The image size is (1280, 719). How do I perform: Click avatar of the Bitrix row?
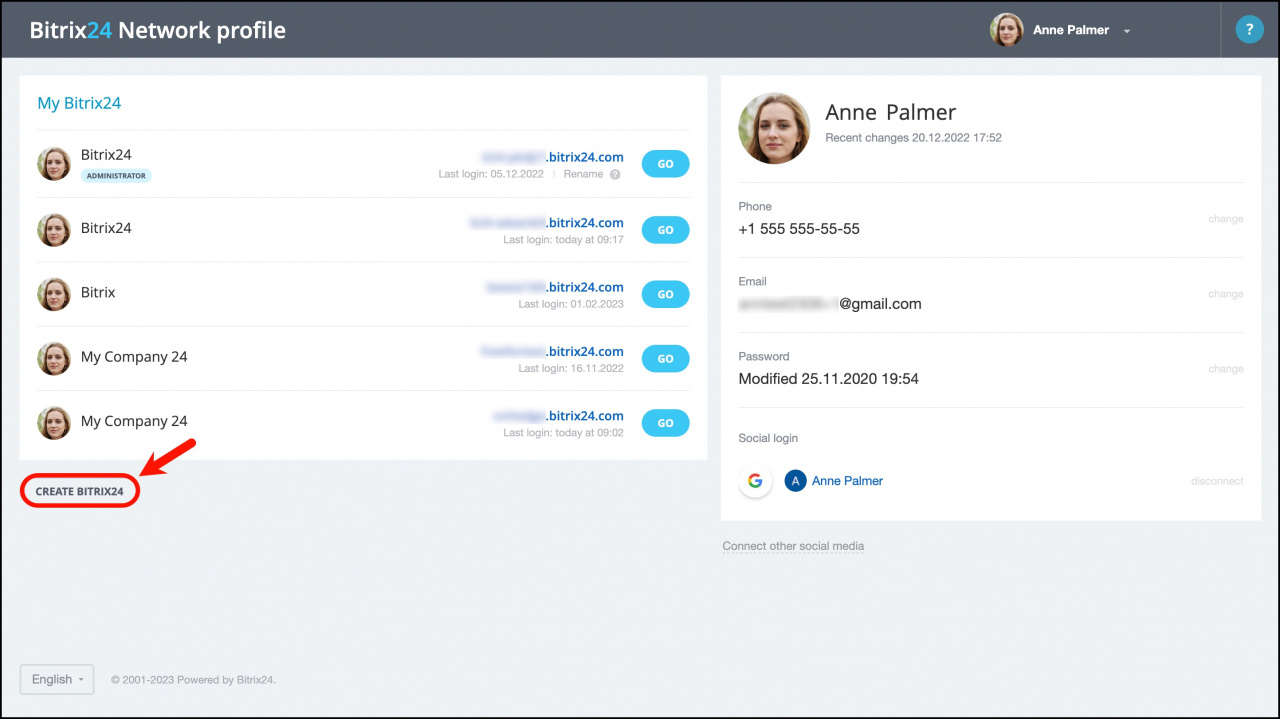pos(54,294)
